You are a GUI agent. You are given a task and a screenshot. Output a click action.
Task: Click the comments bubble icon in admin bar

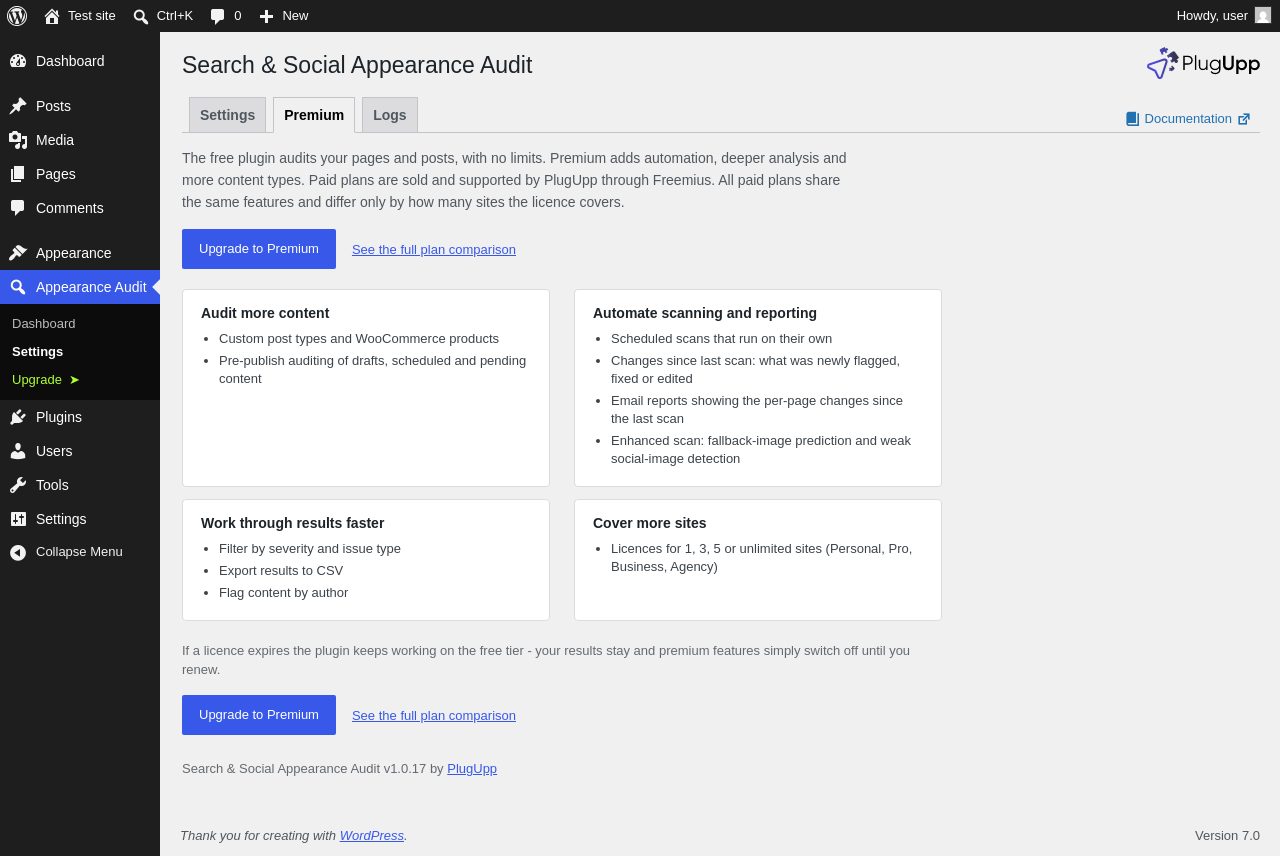click(217, 16)
